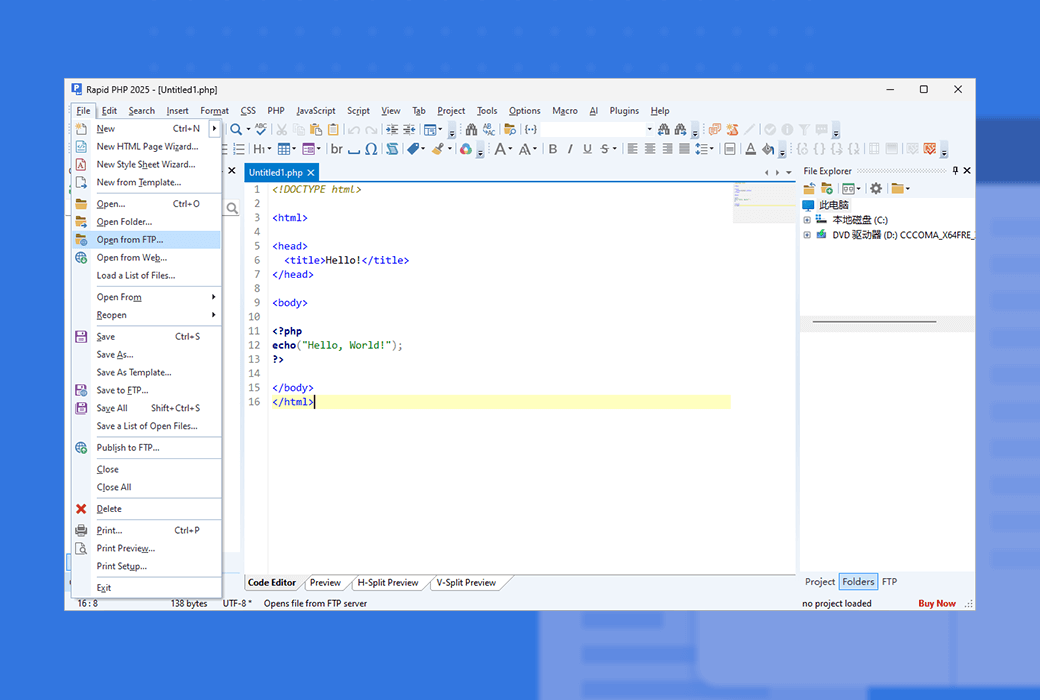1040x700 pixels.
Task: Click the box/div frame icon beside line spacing
Action: click(x=730, y=149)
